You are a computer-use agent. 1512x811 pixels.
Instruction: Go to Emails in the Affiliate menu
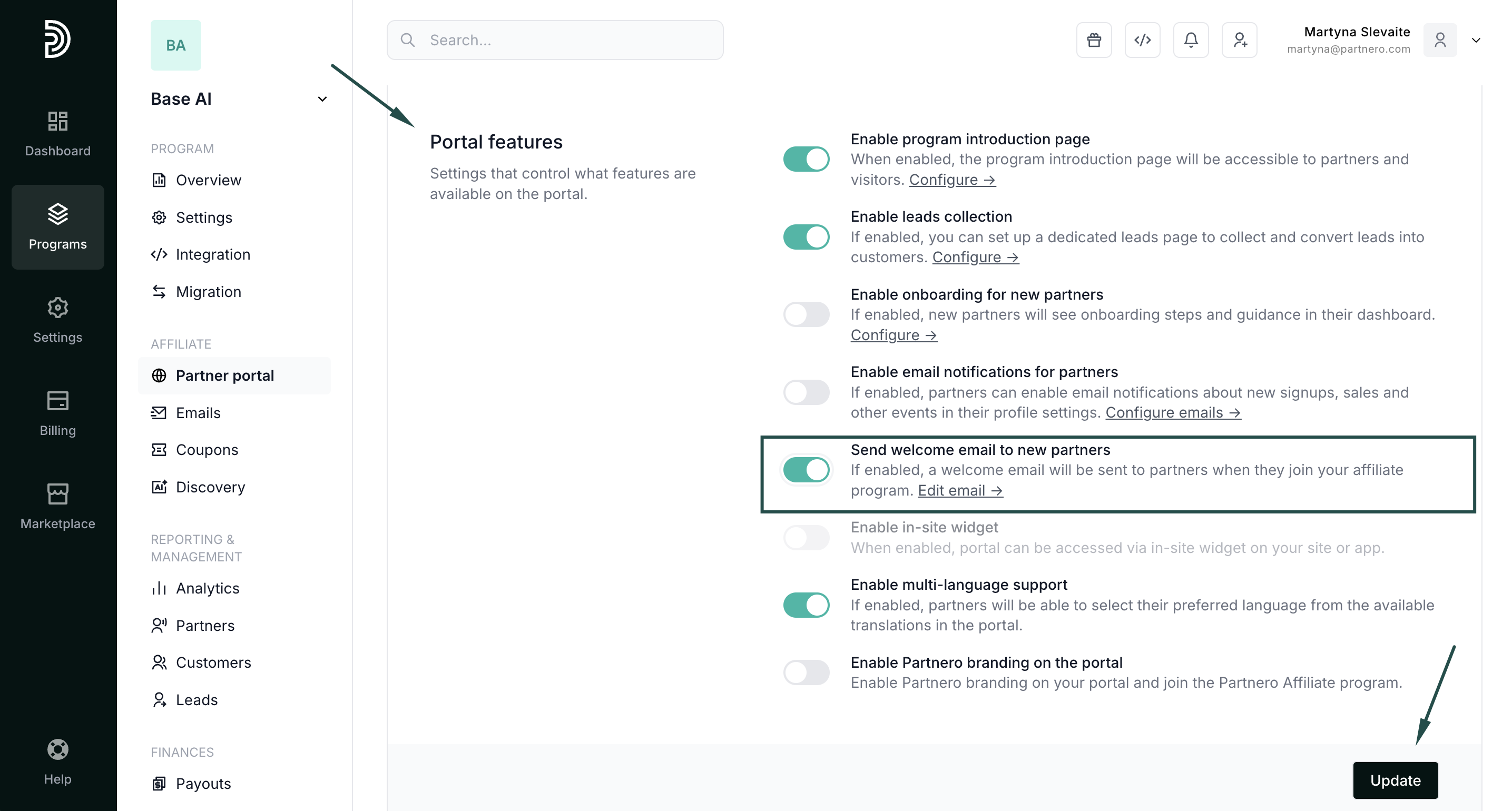point(198,412)
